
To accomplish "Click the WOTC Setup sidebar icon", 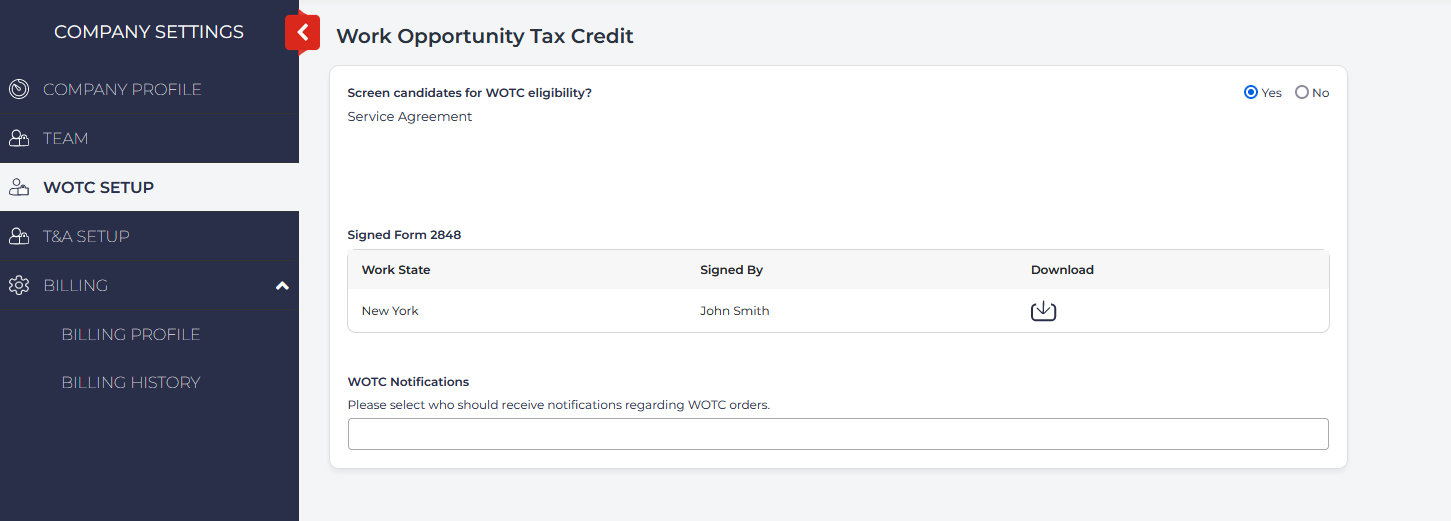I will [x=18, y=187].
